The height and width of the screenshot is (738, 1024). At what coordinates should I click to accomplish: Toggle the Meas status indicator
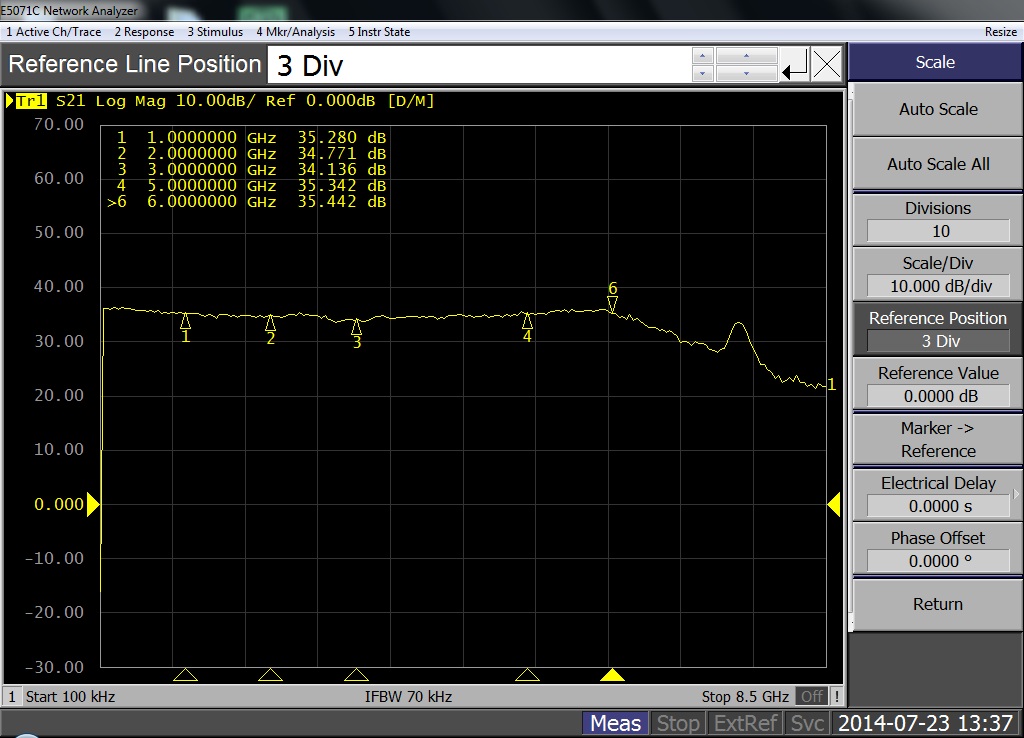point(616,723)
